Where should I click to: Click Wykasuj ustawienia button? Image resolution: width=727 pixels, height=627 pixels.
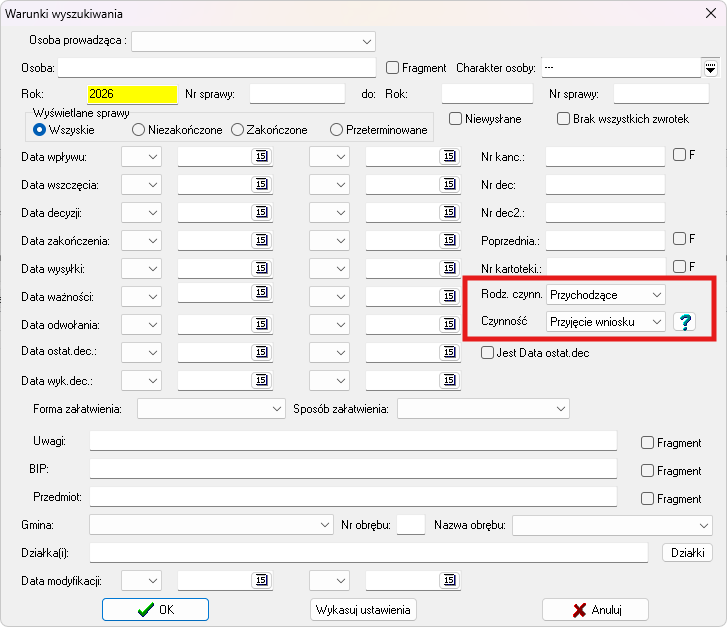click(x=363, y=609)
